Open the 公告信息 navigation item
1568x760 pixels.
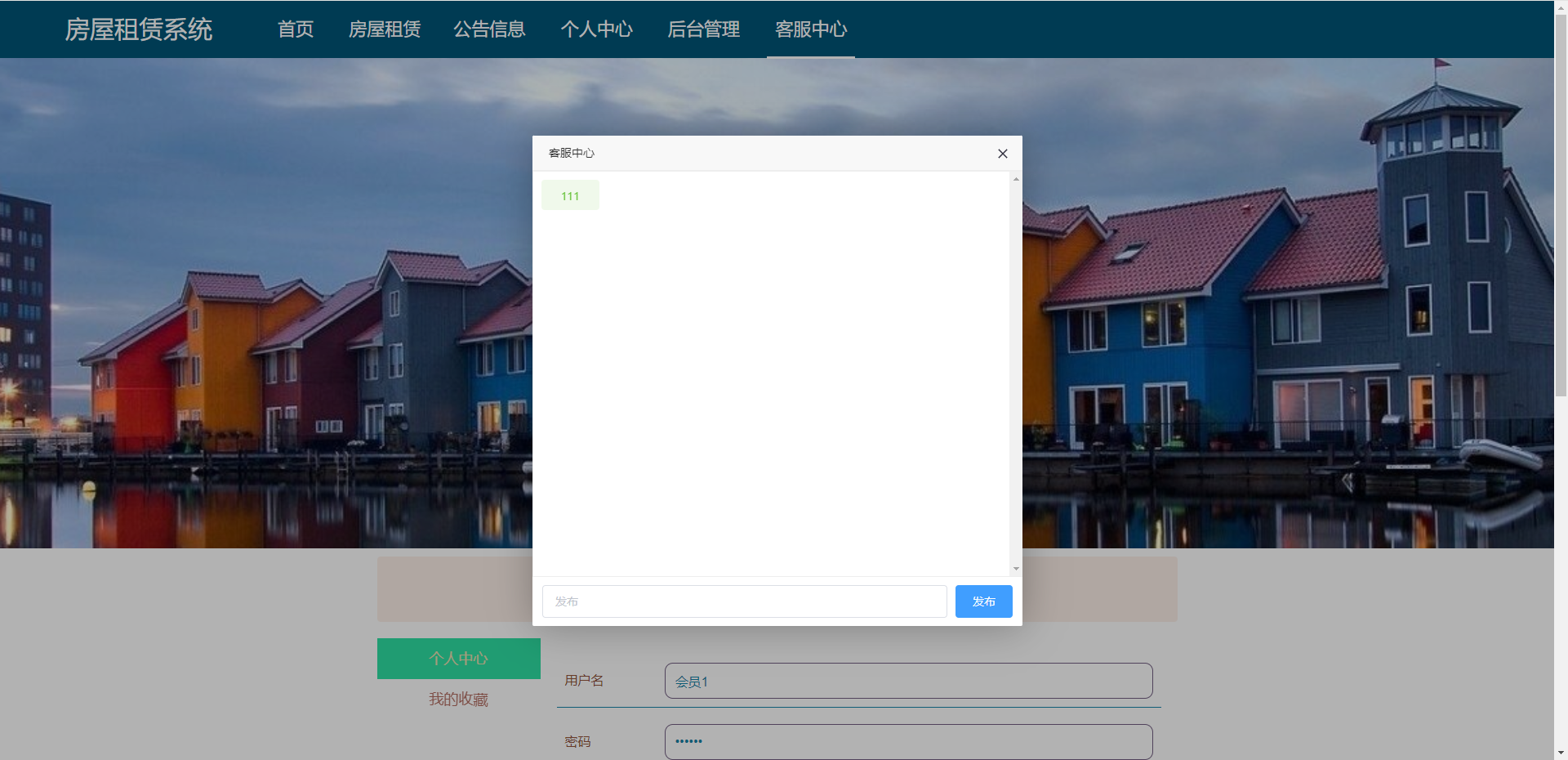(489, 29)
